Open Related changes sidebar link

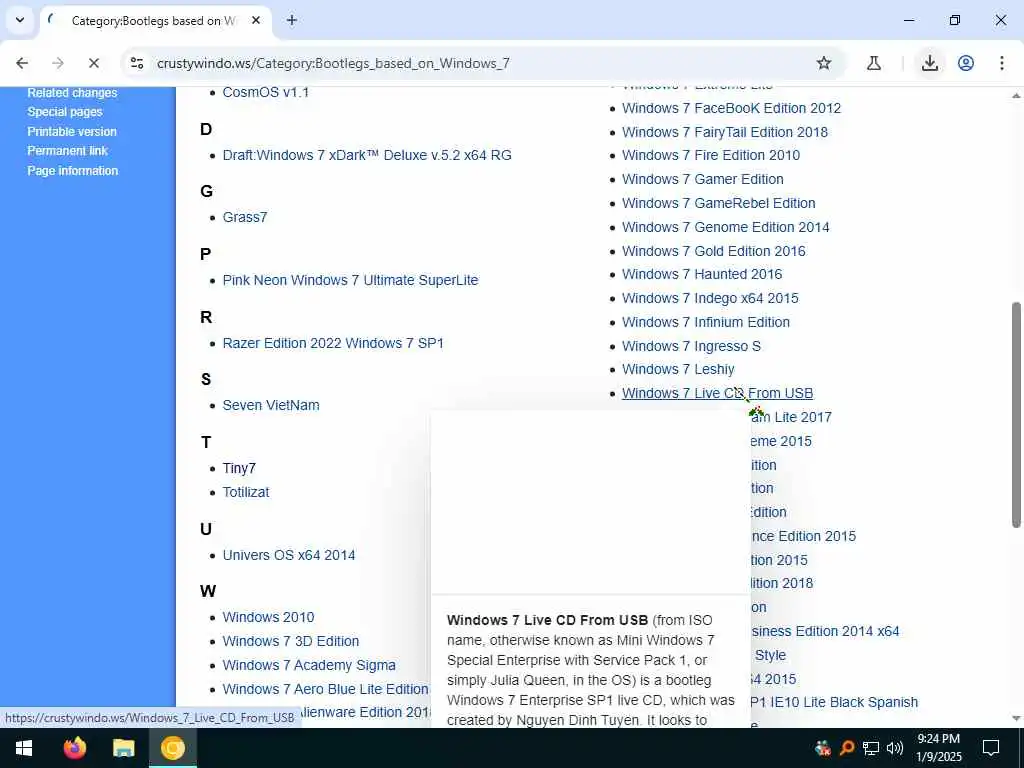point(72,93)
